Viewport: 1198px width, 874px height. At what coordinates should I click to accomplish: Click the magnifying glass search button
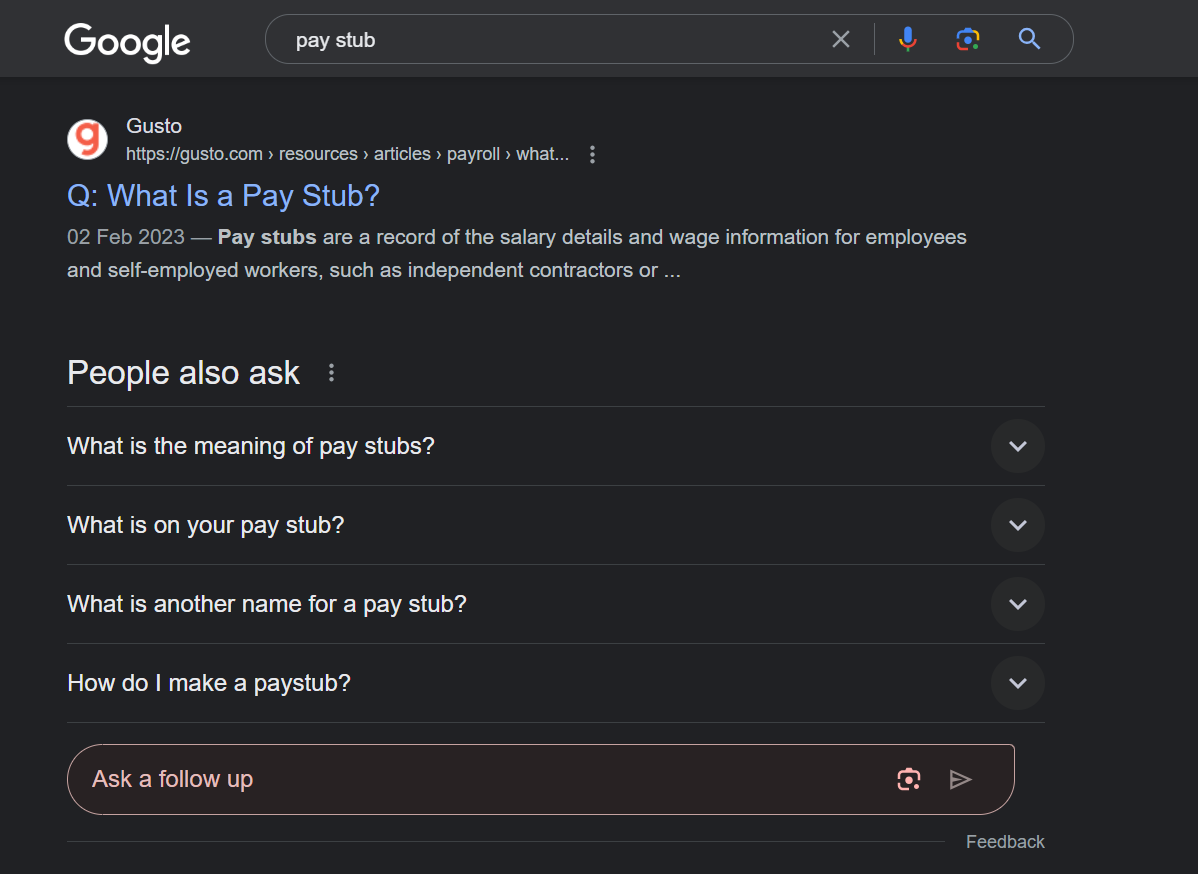tap(1029, 39)
